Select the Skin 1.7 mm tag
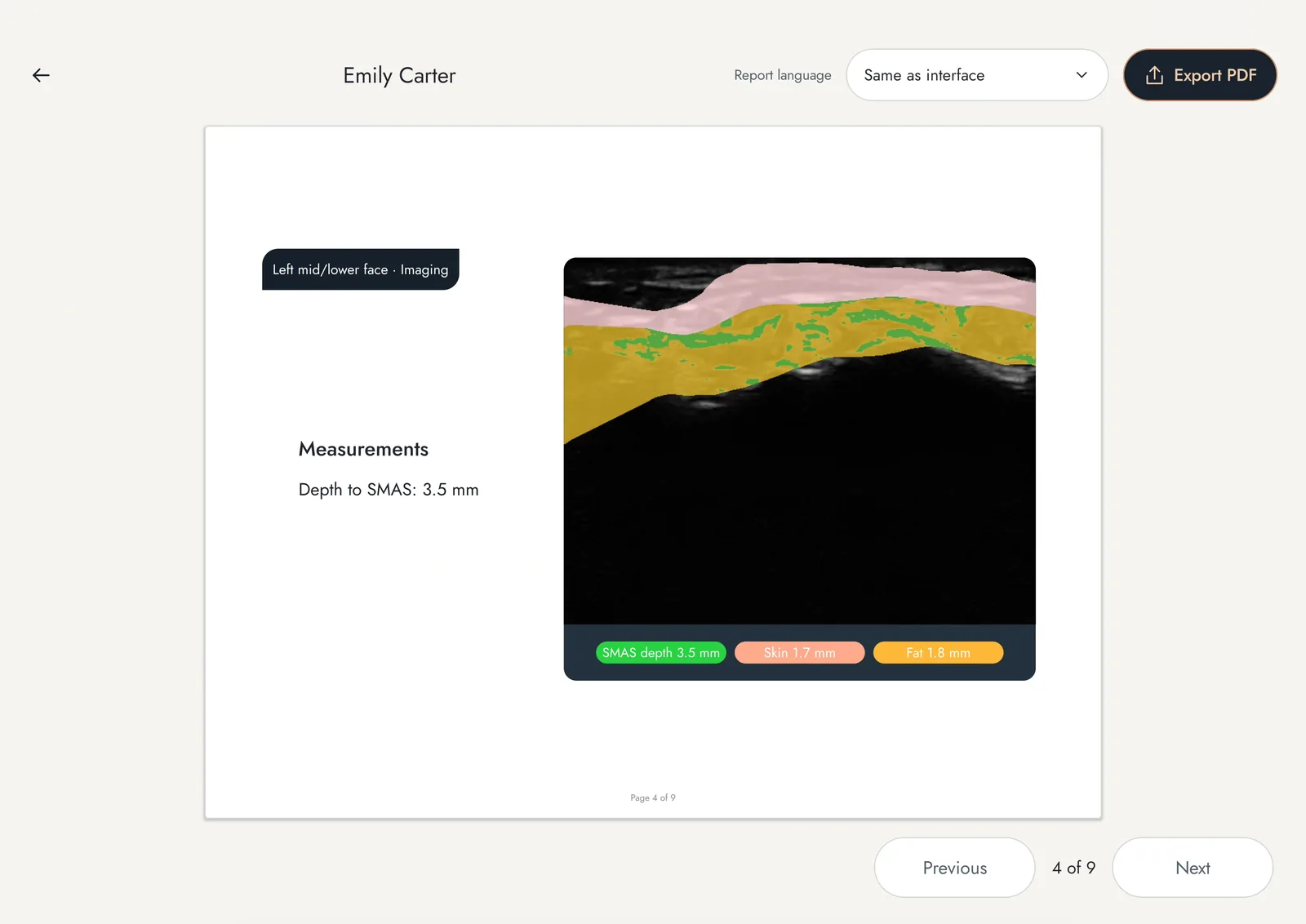Screen dimensions: 1306x924 (x=800, y=653)
